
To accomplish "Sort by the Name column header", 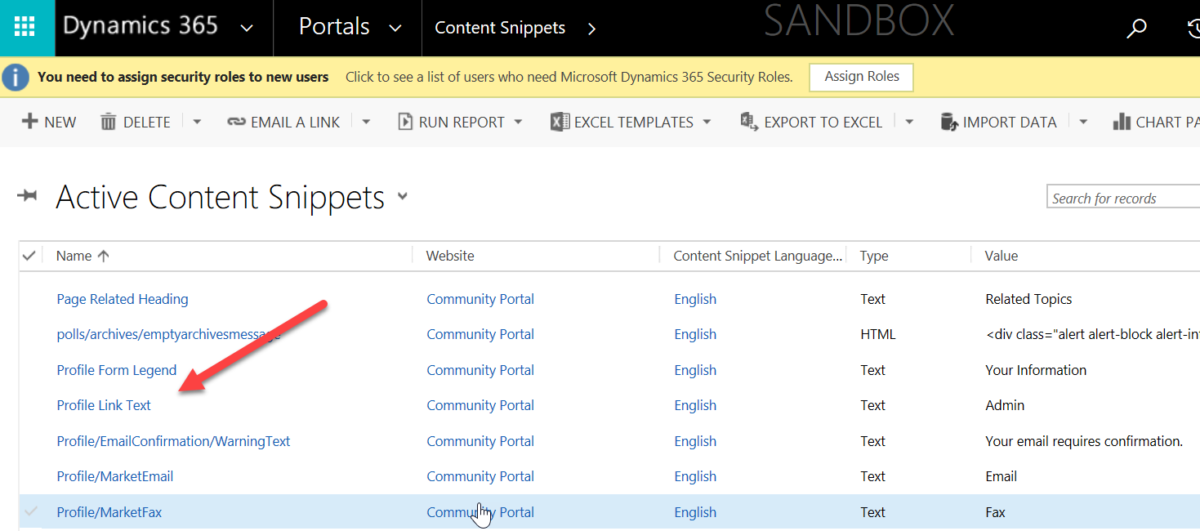I will coord(74,256).
